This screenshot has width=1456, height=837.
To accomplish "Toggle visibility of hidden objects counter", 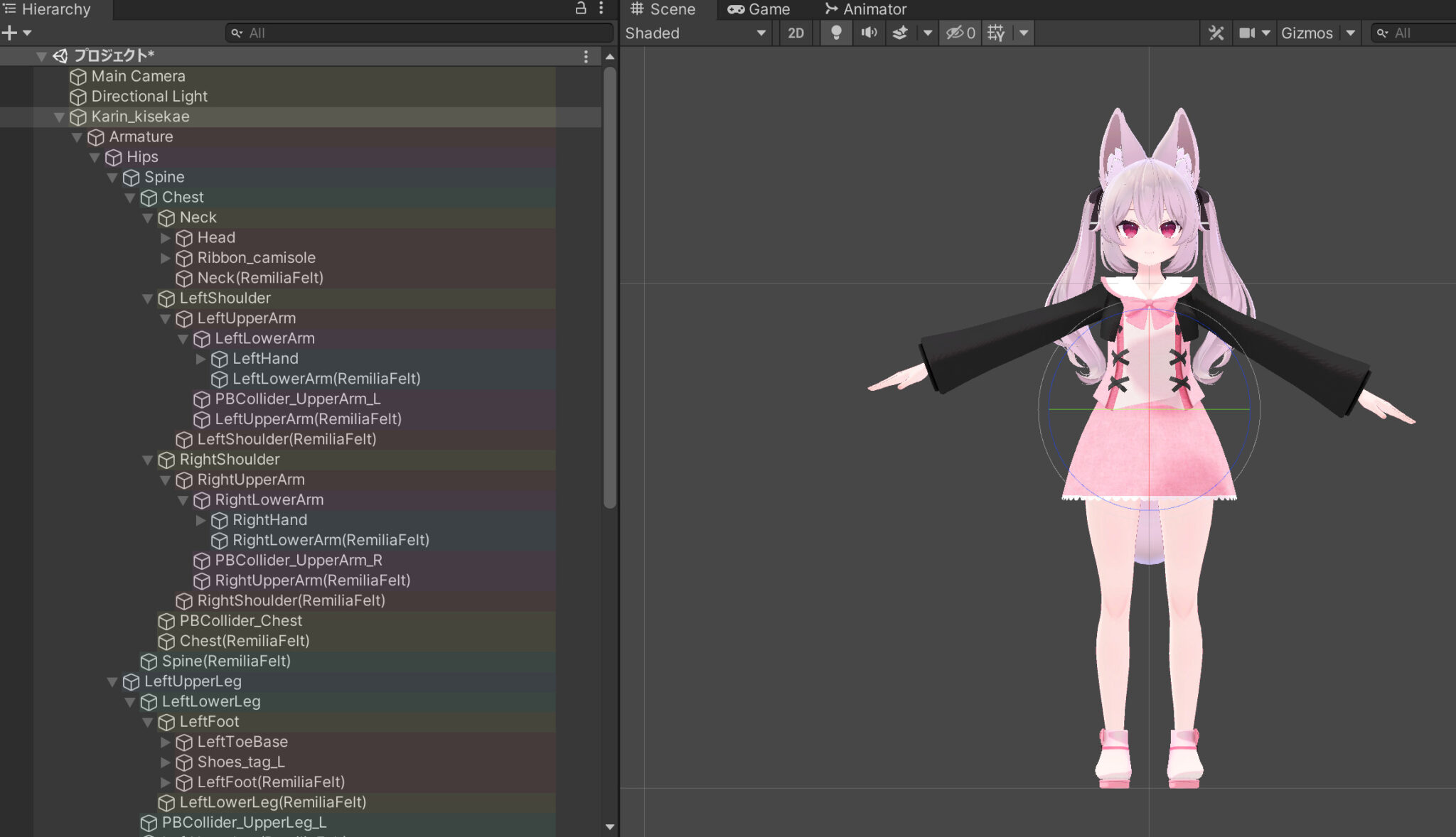I will click(x=960, y=33).
